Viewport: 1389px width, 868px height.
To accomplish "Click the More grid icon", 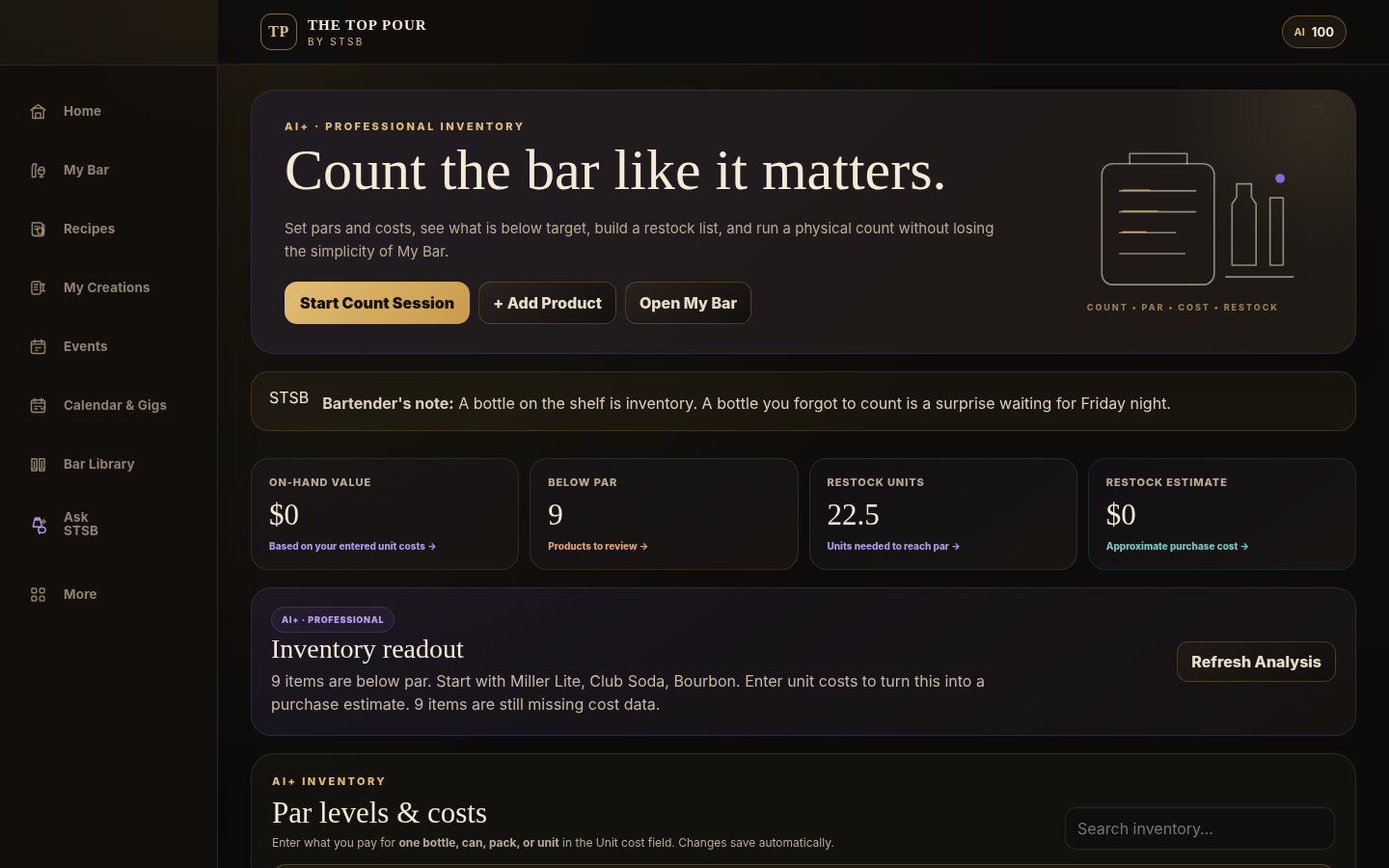I will [38, 595].
